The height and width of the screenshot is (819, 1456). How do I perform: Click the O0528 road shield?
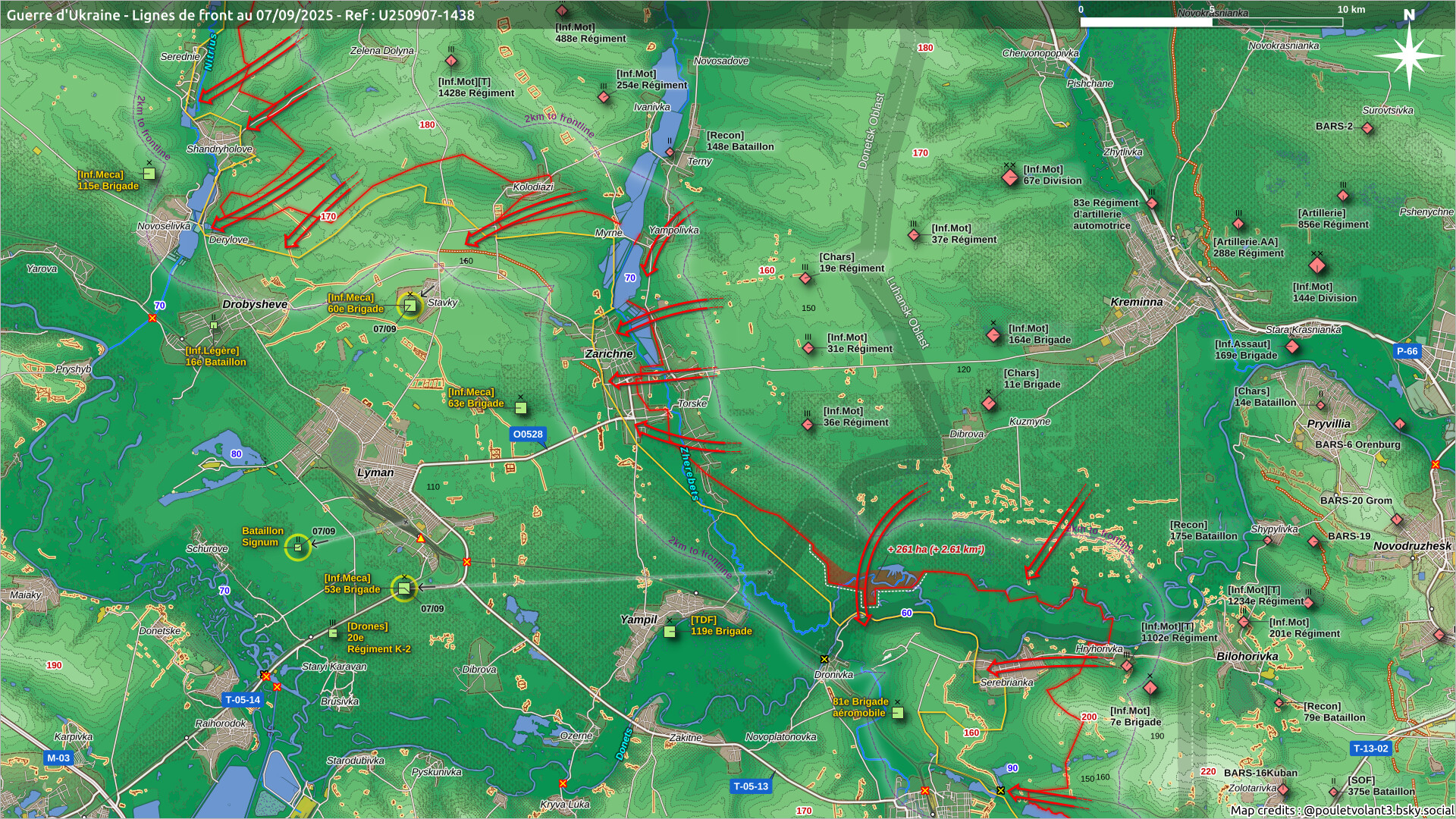528,435
